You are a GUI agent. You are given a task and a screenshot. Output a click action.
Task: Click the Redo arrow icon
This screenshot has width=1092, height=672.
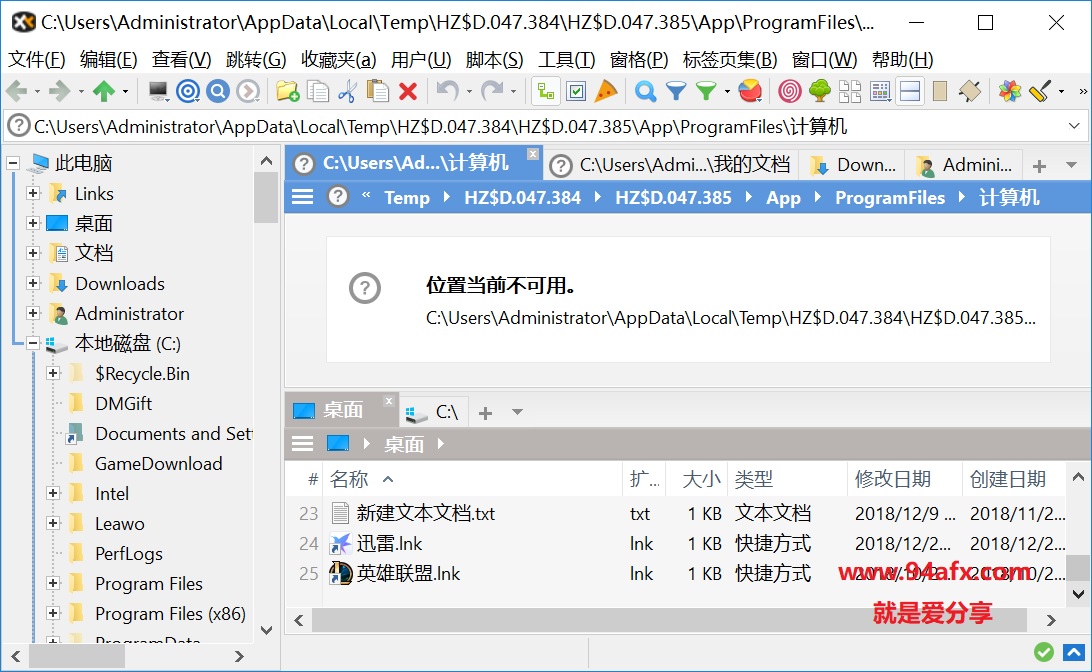492,91
